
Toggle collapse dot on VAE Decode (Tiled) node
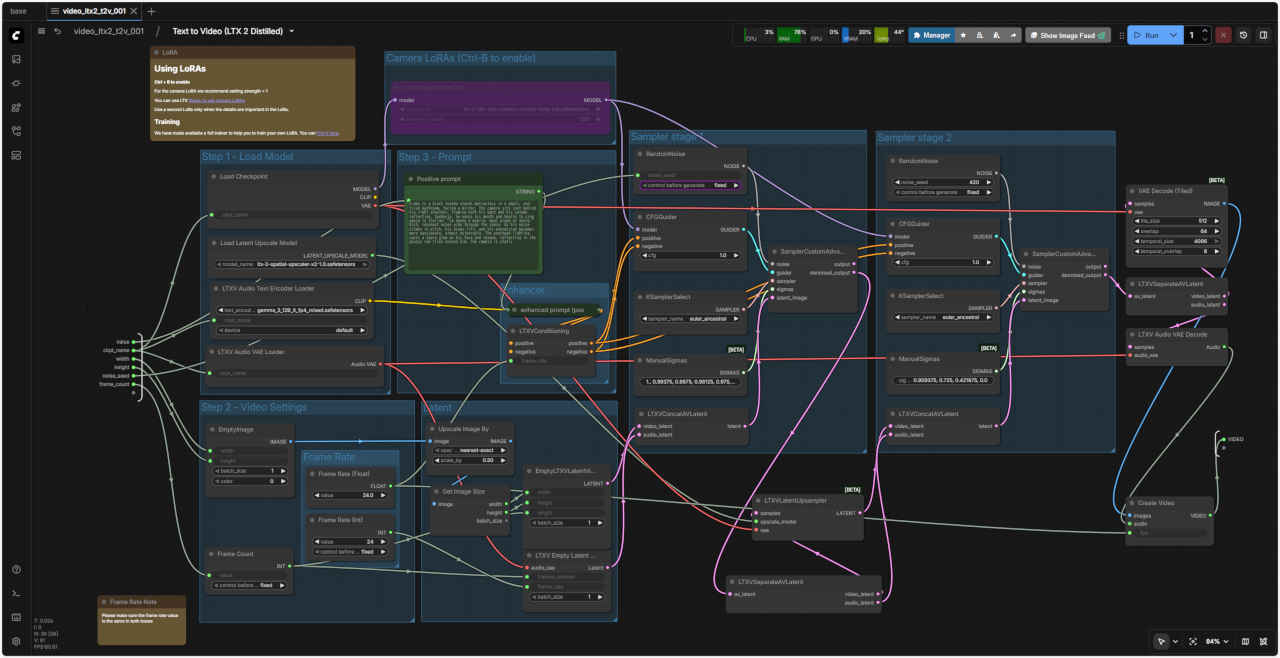tap(1132, 190)
